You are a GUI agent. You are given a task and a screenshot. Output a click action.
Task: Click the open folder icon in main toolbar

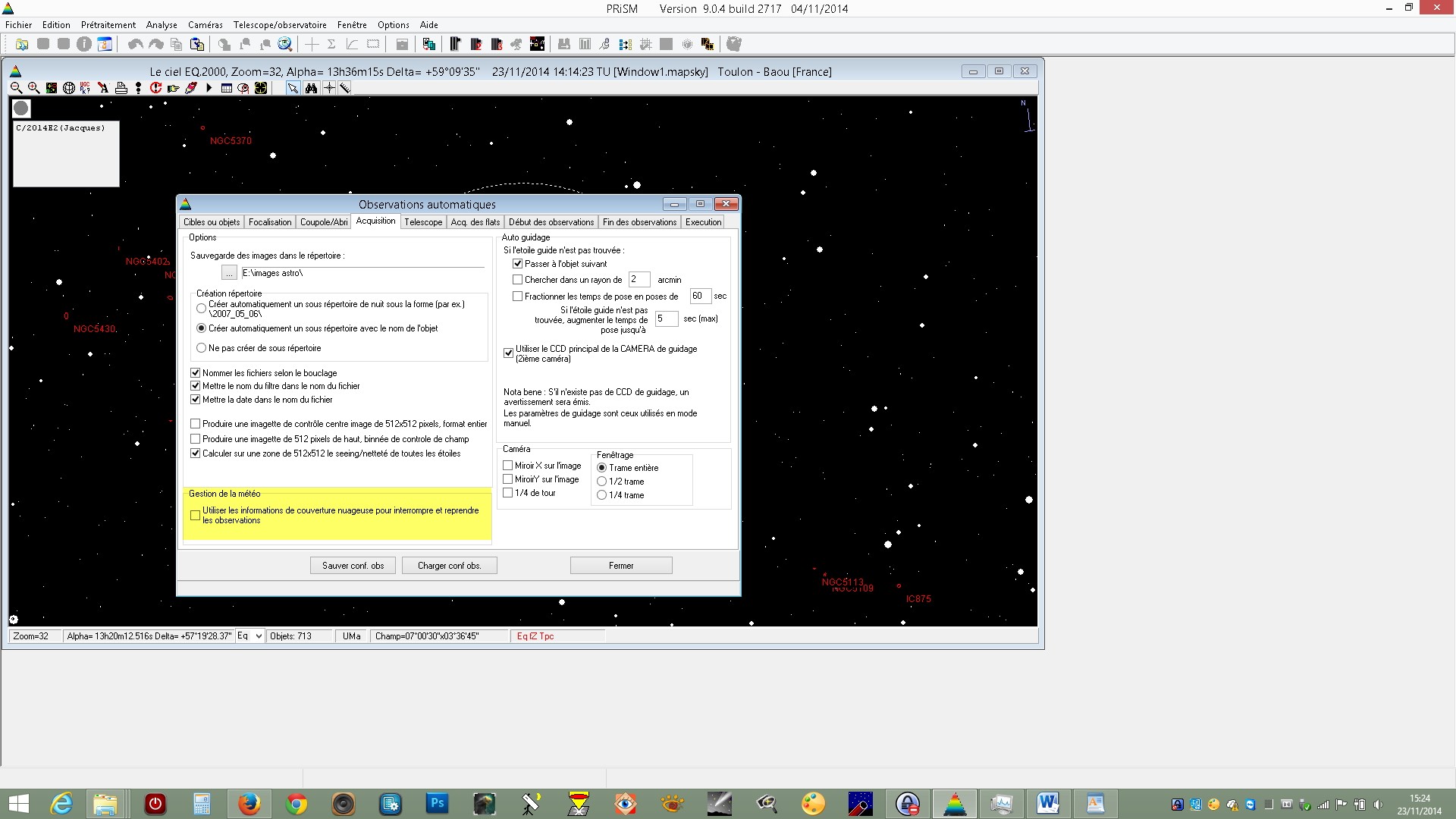pyautogui.click(x=22, y=44)
